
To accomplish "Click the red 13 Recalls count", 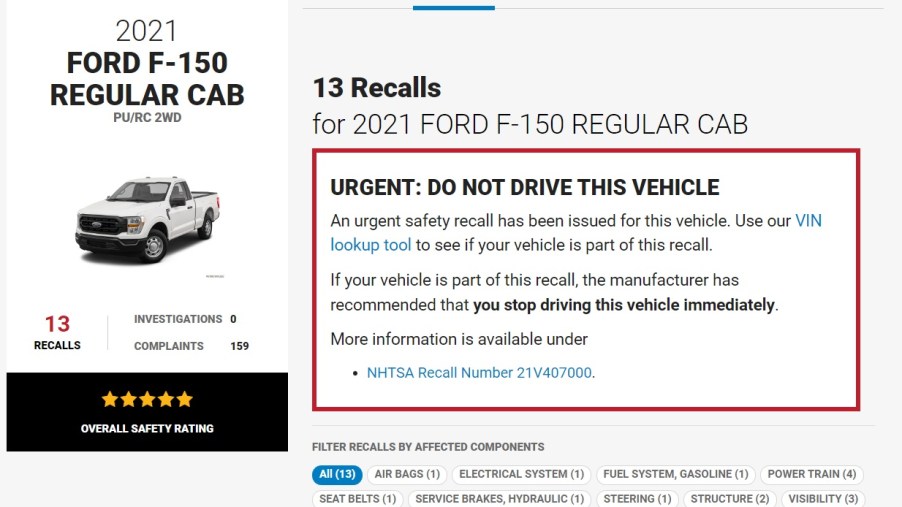I will [x=57, y=324].
